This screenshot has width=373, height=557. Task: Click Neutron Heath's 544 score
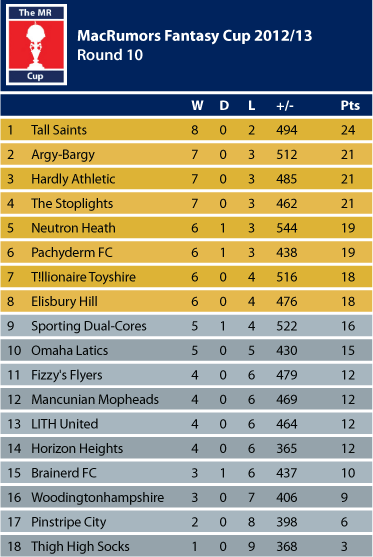click(287, 228)
